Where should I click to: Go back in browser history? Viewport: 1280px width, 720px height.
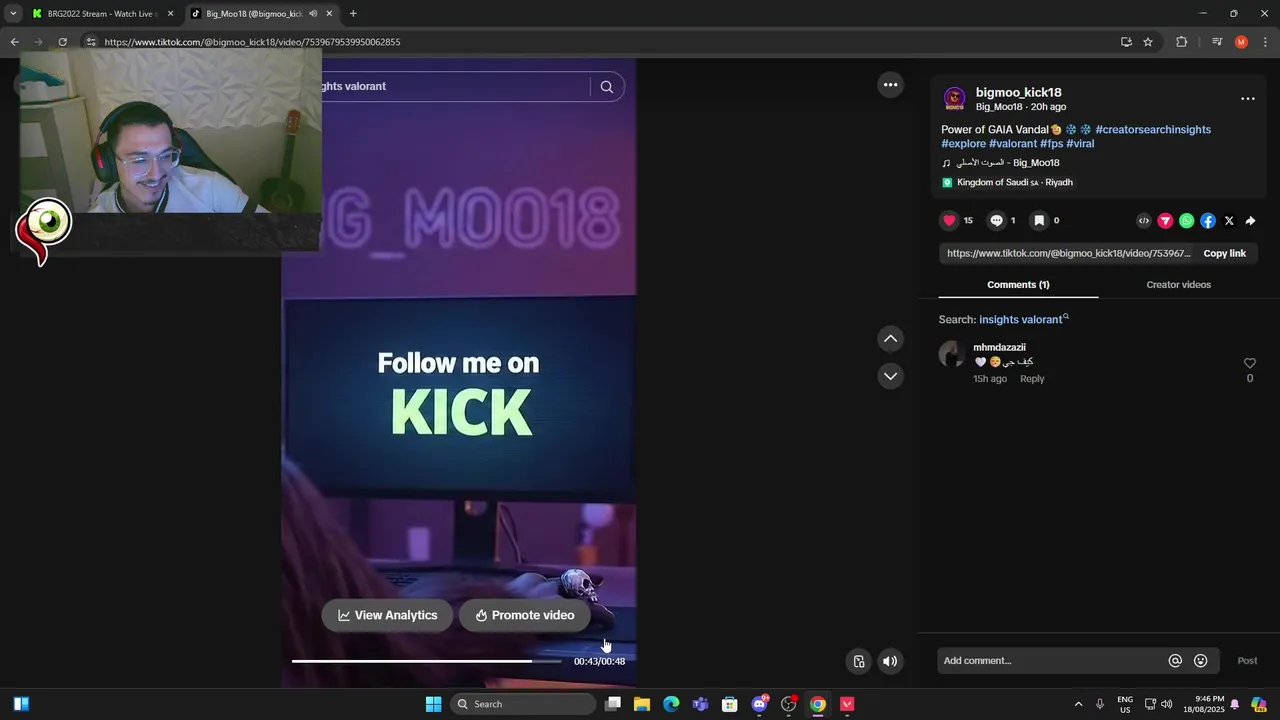coord(14,42)
